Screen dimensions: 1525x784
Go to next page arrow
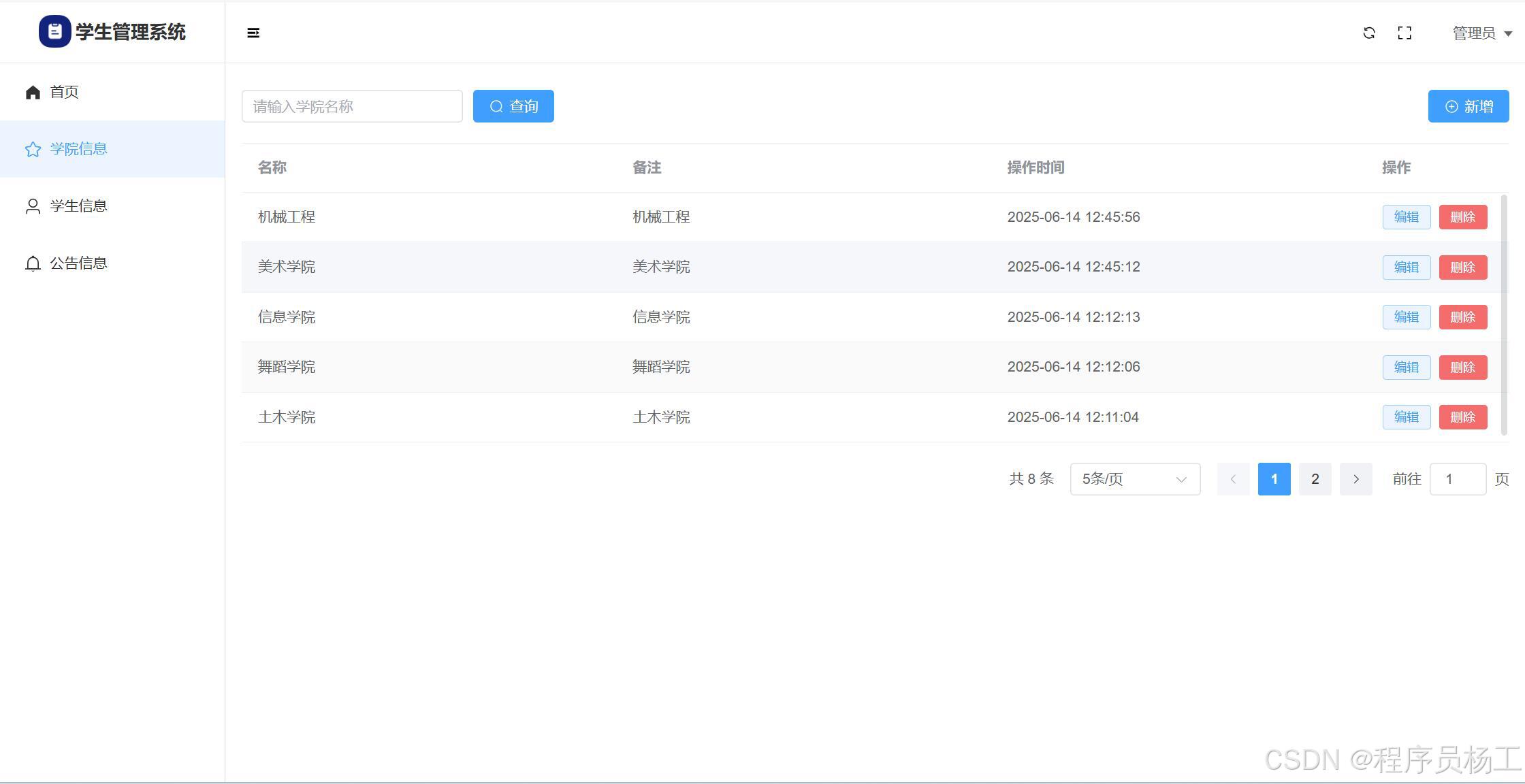pyautogui.click(x=1355, y=479)
